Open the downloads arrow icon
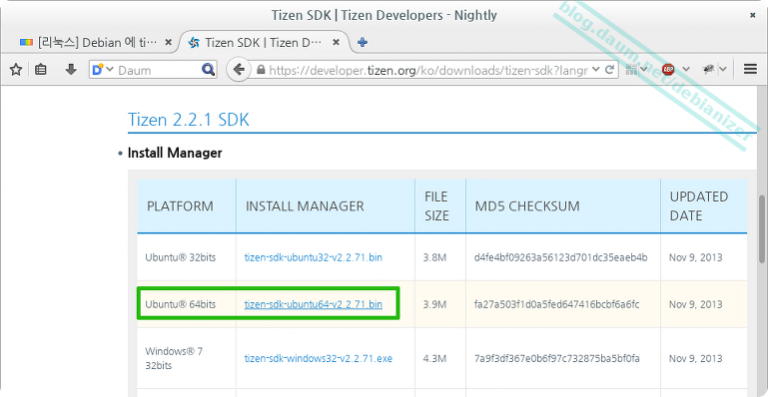768x397 pixels. point(71,70)
